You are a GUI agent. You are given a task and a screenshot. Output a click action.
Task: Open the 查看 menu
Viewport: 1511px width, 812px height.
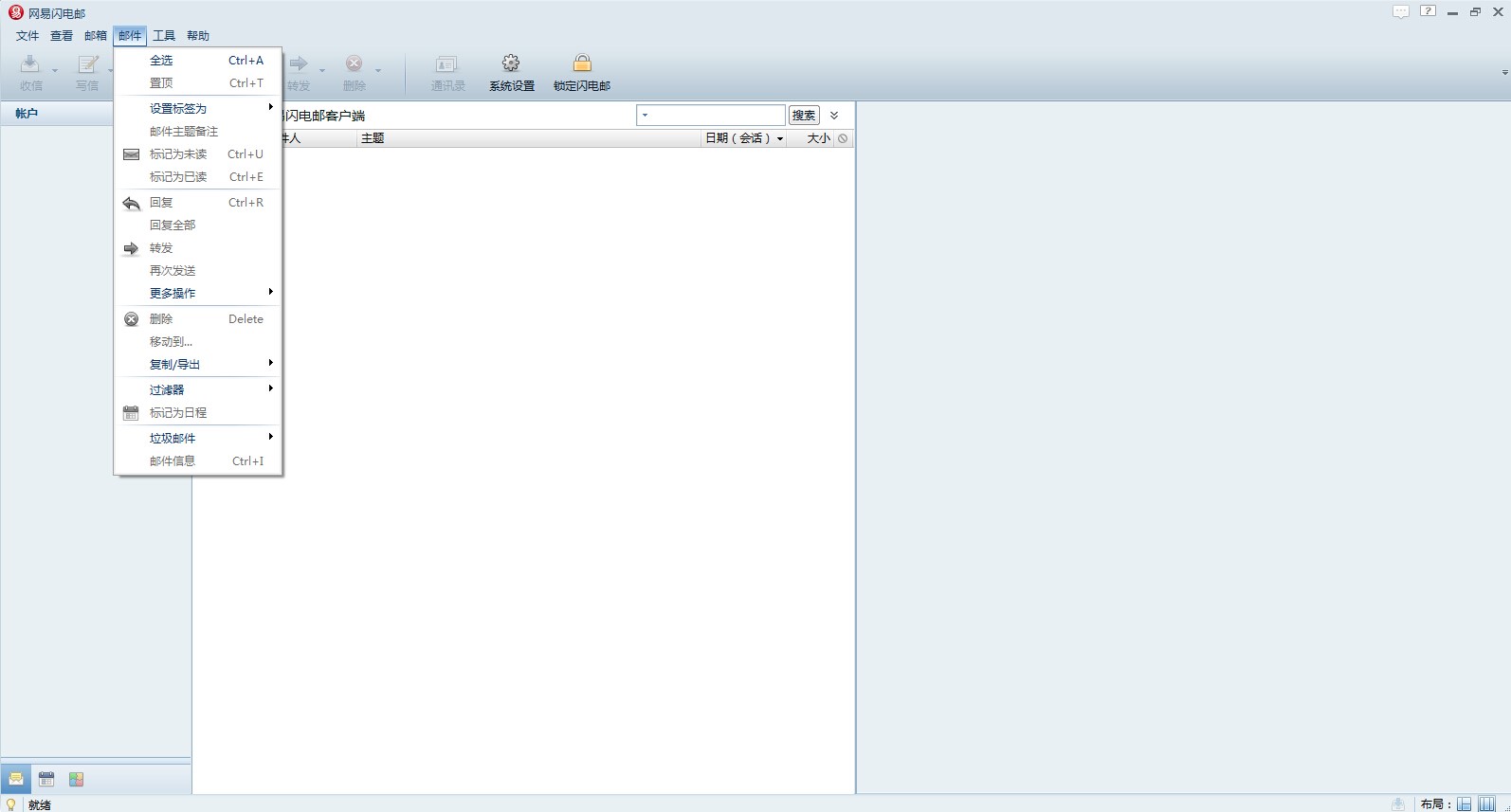coord(62,36)
